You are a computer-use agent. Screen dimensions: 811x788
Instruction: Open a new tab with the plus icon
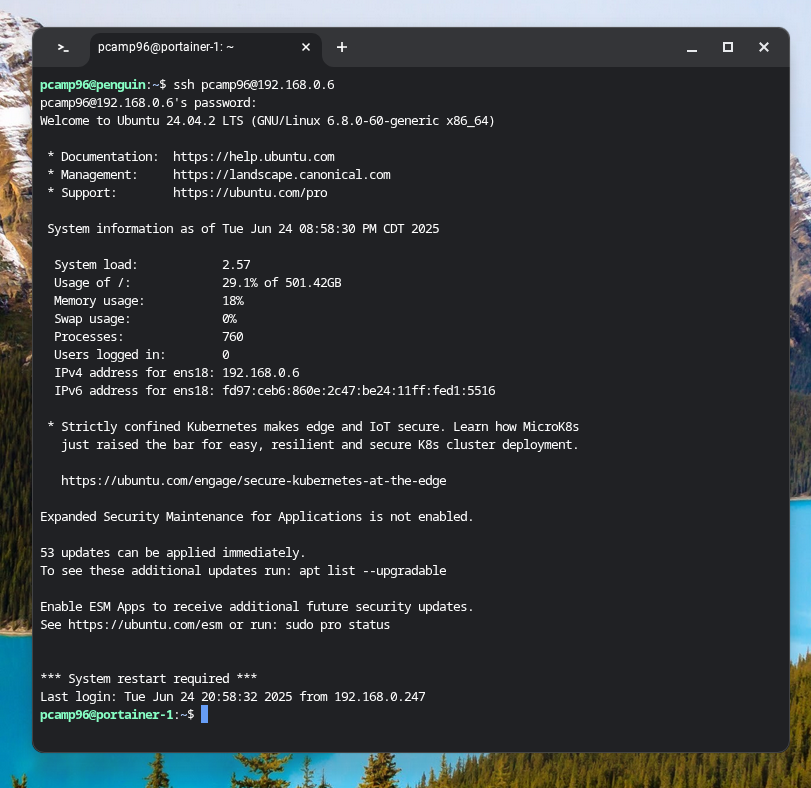341,47
